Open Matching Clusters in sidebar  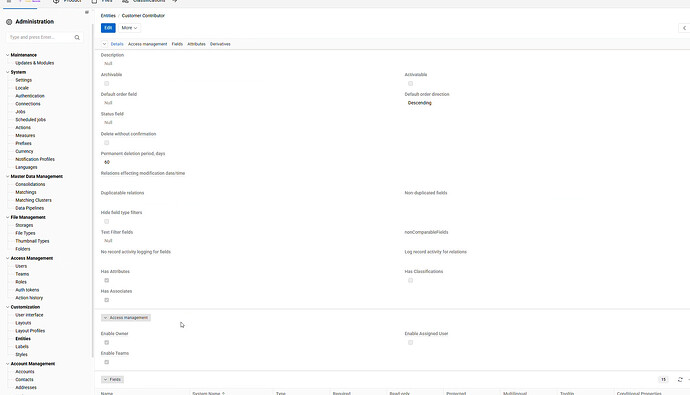tap(33, 200)
